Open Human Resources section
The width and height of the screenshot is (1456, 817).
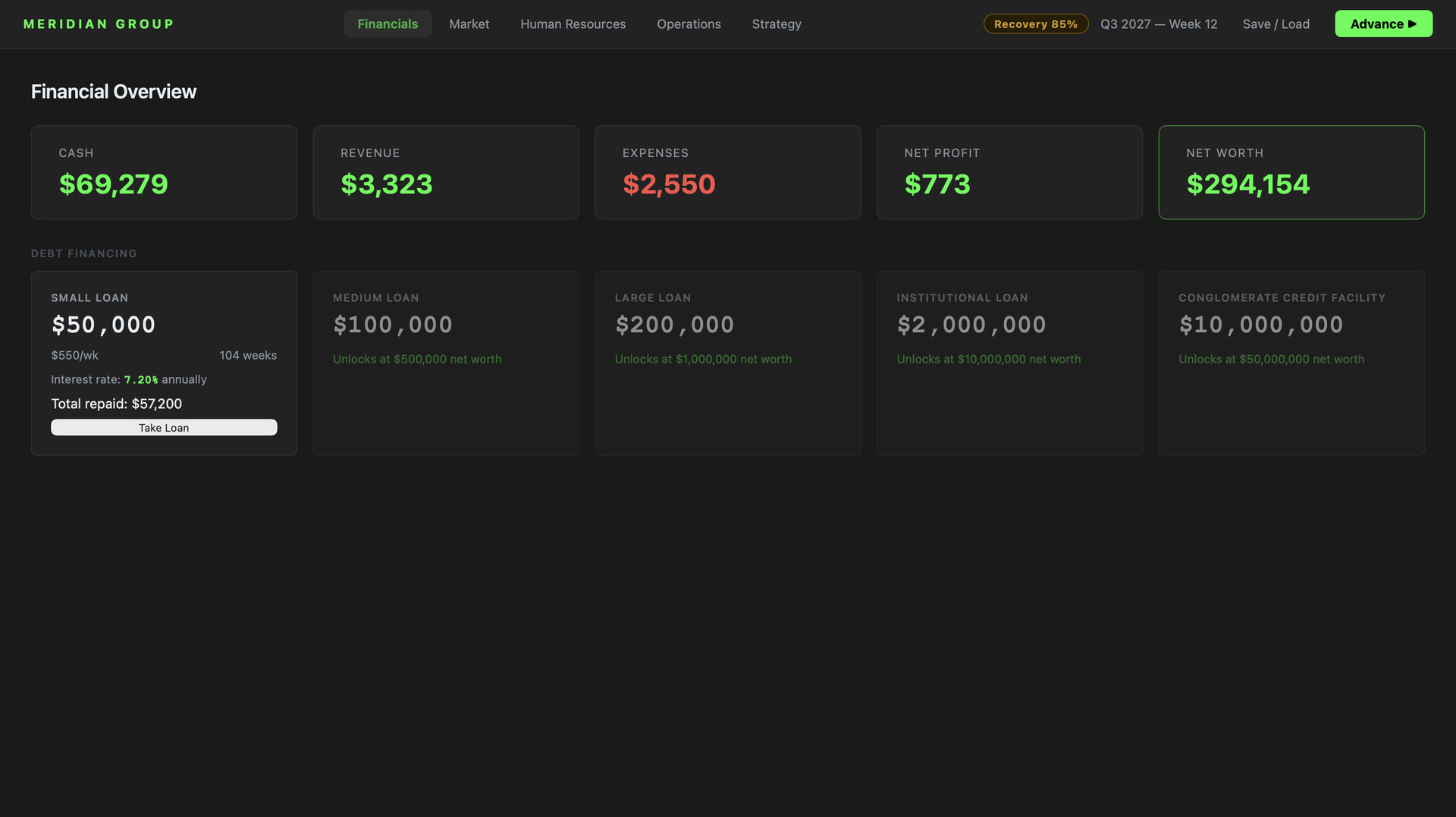tap(573, 24)
